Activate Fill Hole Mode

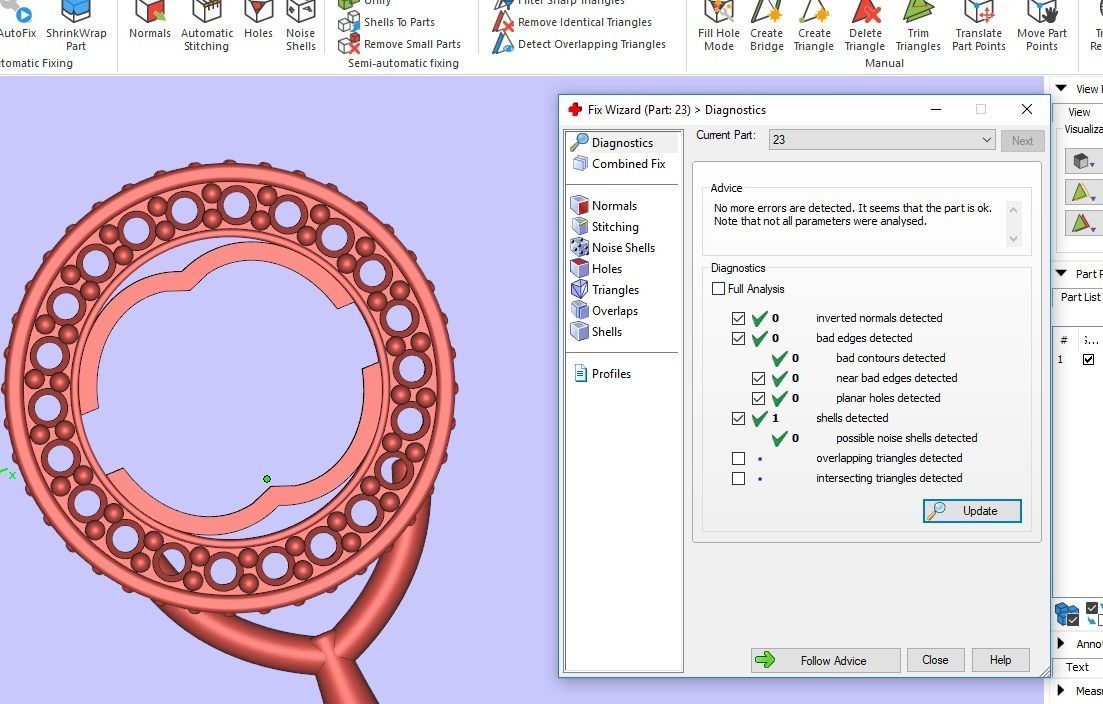[x=719, y=26]
